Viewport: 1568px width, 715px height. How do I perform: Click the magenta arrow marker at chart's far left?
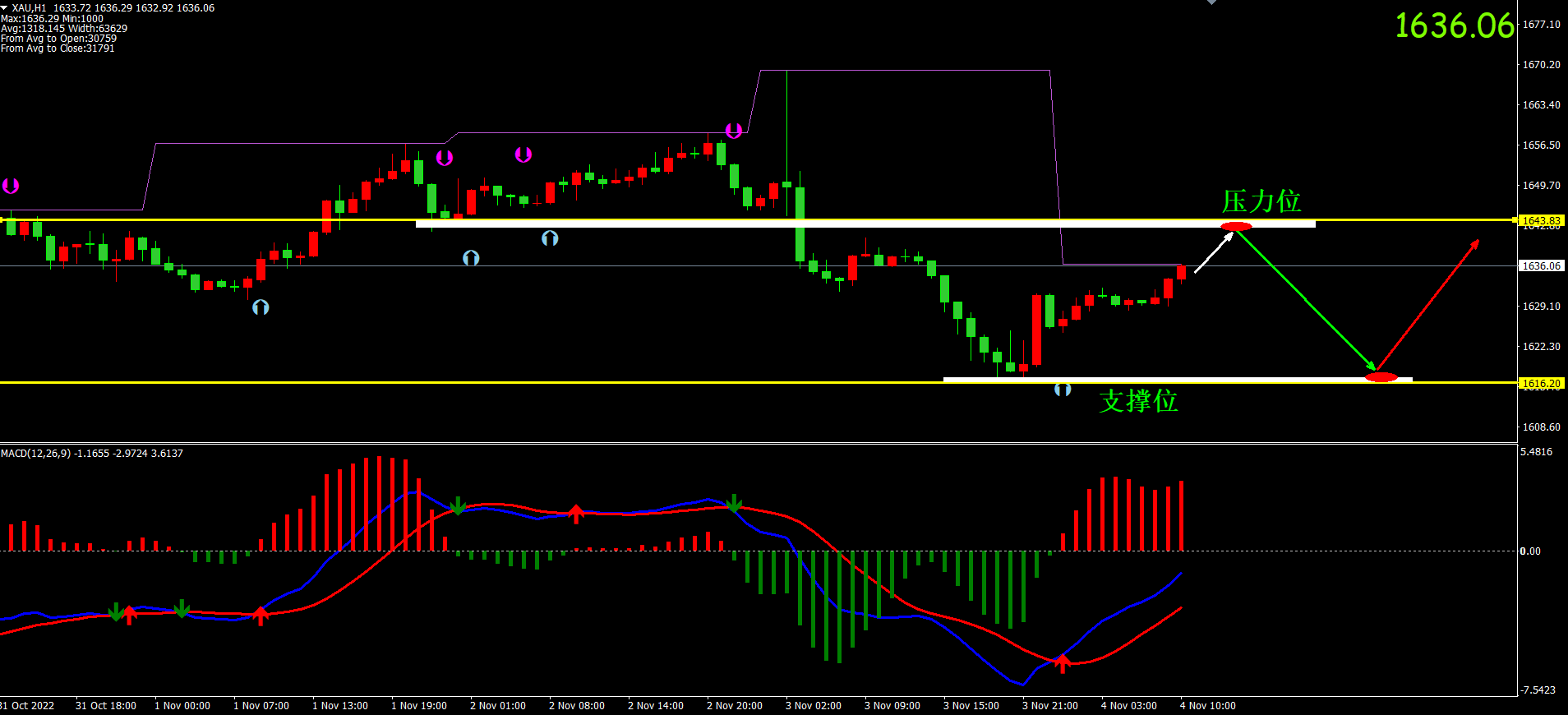click(11, 186)
